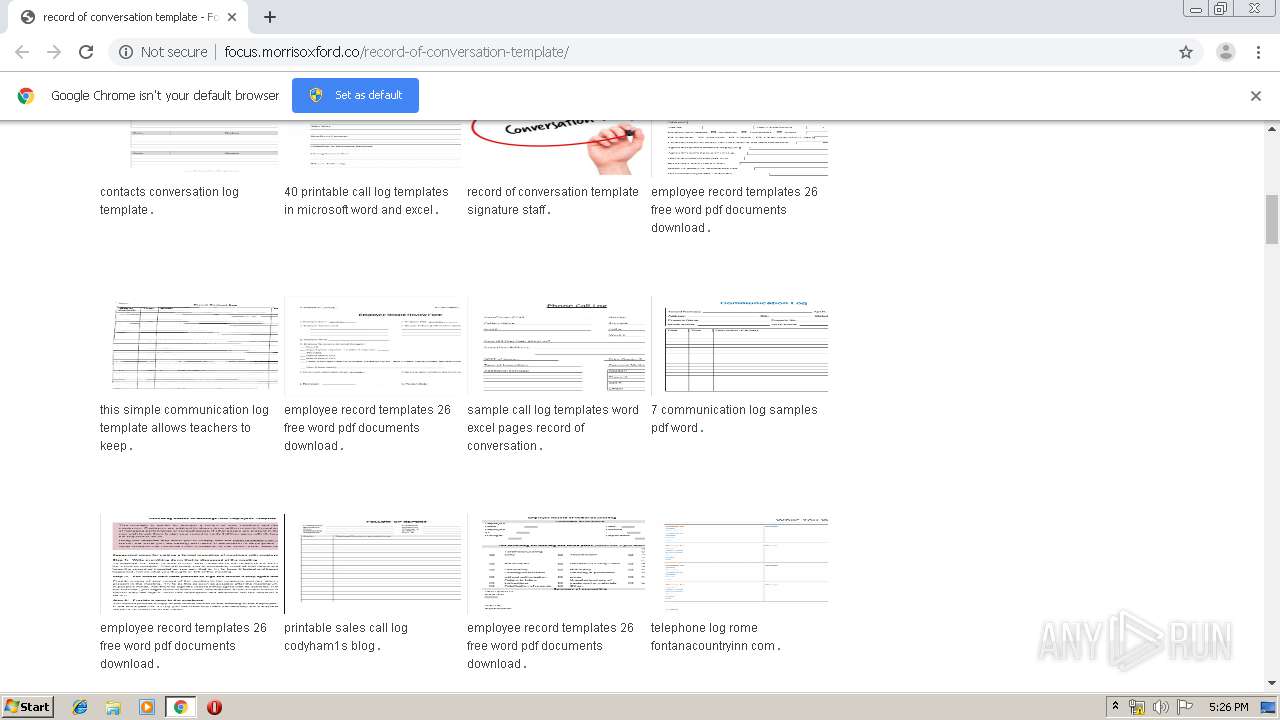Click '40 printable call log templates' caption
The width and height of the screenshot is (1280, 720).
366,201
